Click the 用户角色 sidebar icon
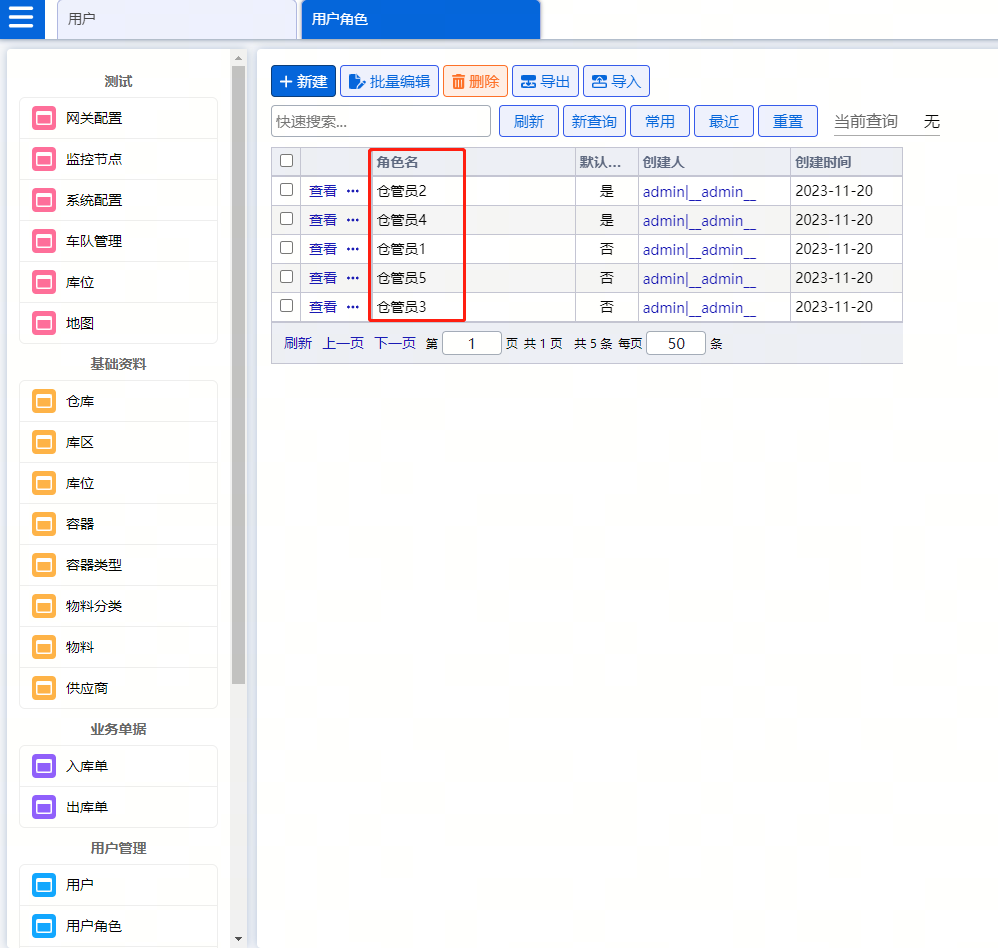 (44, 926)
